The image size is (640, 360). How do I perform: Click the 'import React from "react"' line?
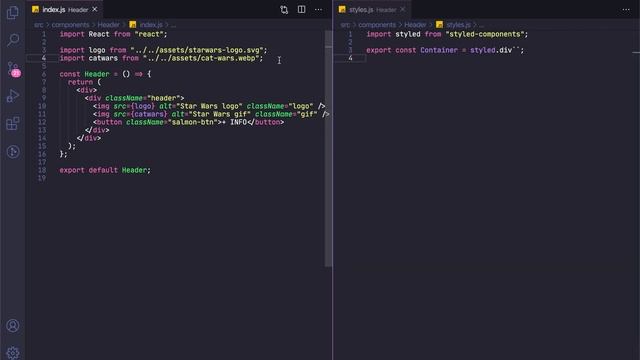click(113, 34)
